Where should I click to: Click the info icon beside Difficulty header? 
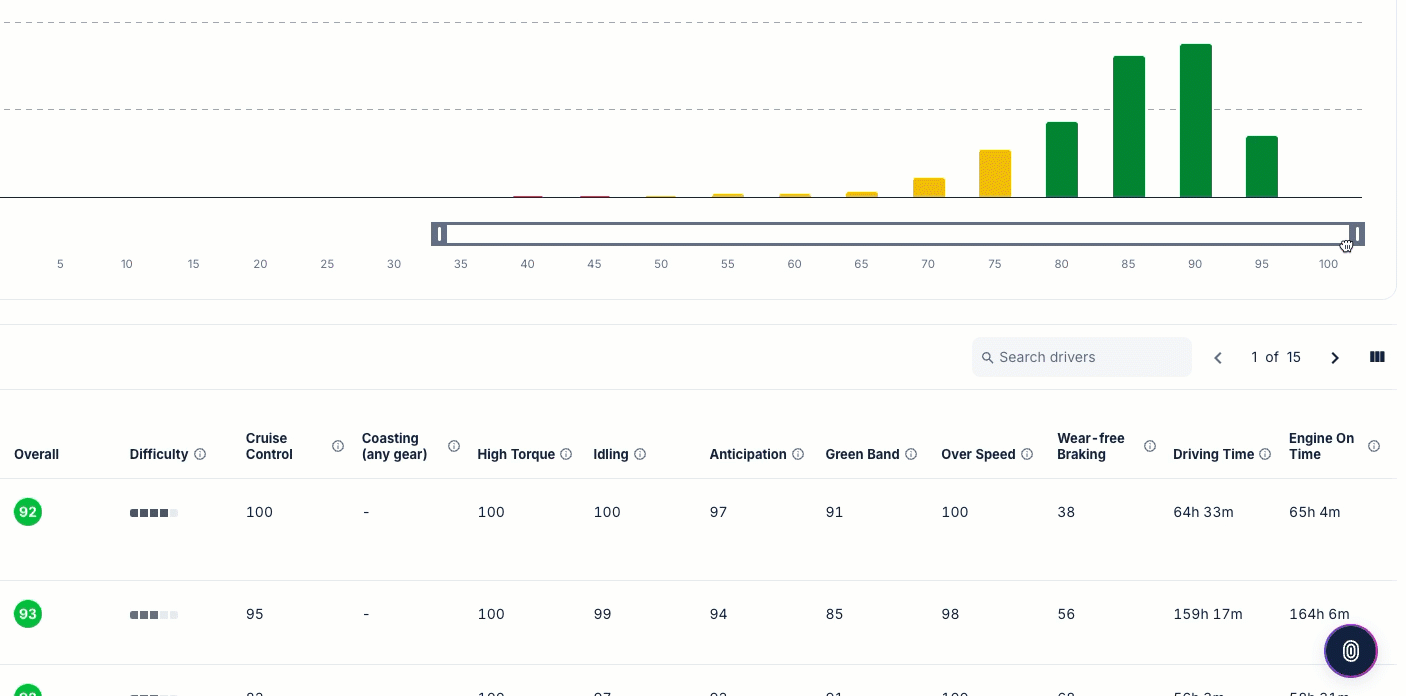click(x=200, y=454)
